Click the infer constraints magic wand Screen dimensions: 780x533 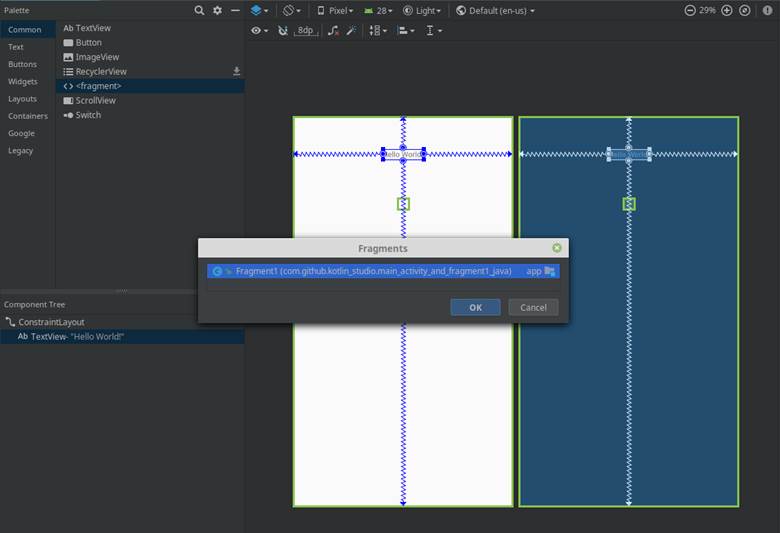point(351,31)
